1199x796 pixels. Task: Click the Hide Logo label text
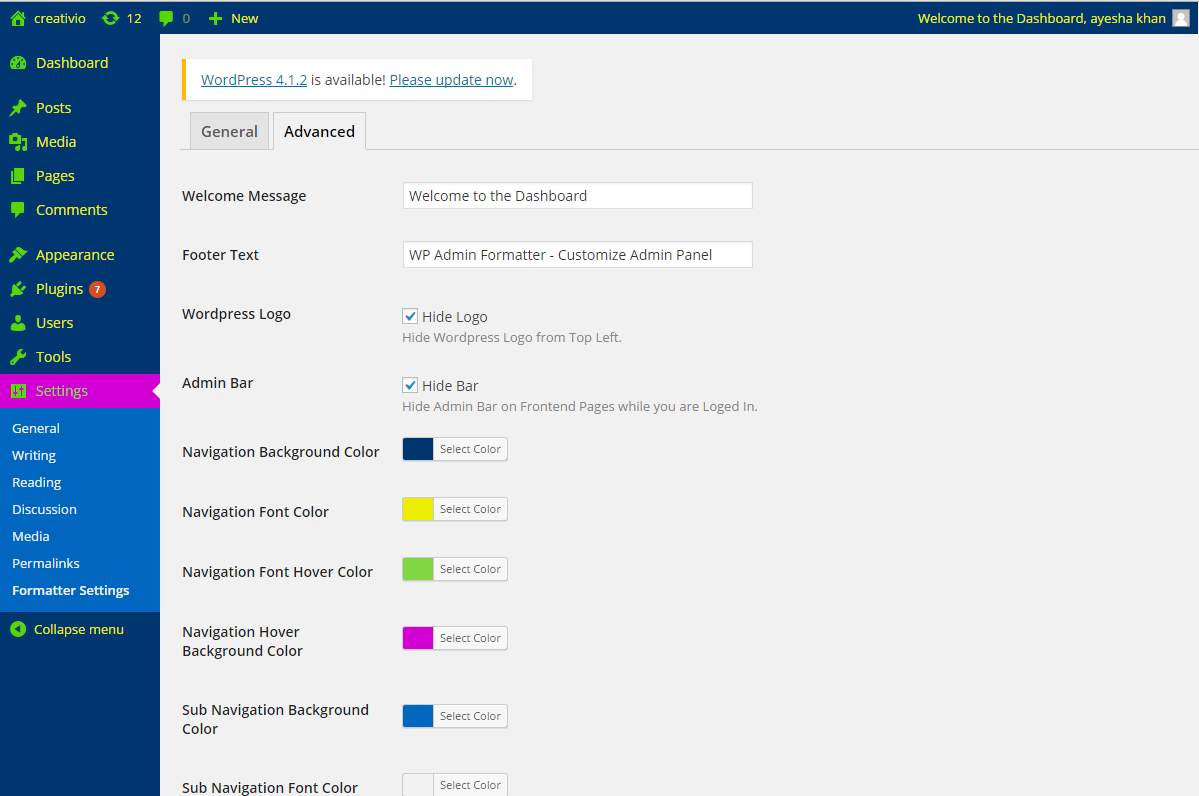[x=455, y=317]
